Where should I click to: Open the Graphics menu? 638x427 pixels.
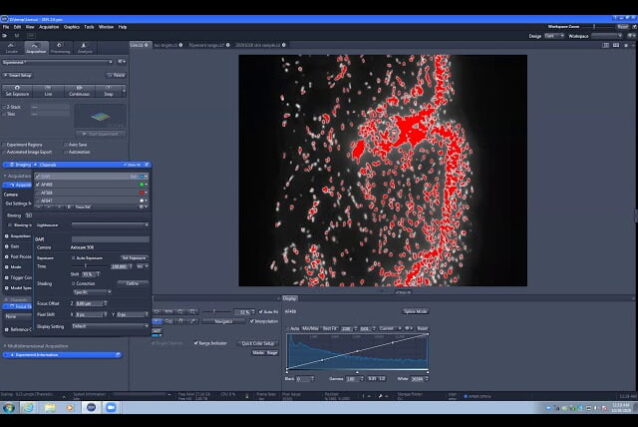[72, 26]
